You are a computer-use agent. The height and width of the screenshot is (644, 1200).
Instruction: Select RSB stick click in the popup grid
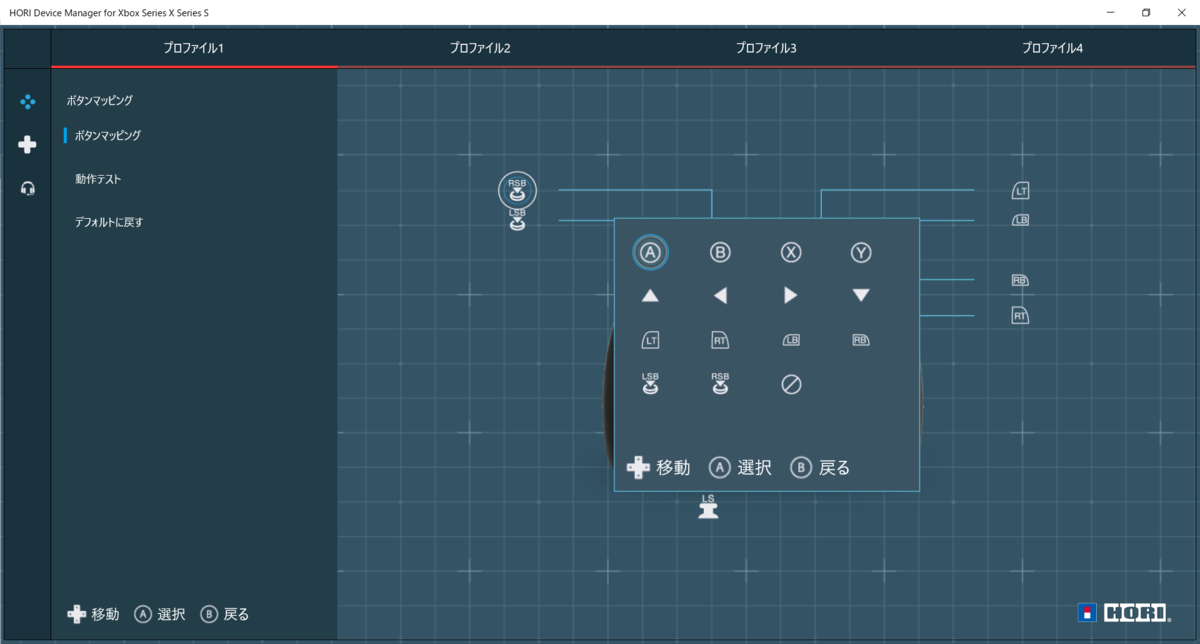pyautogui.click(x=720, y=384)
